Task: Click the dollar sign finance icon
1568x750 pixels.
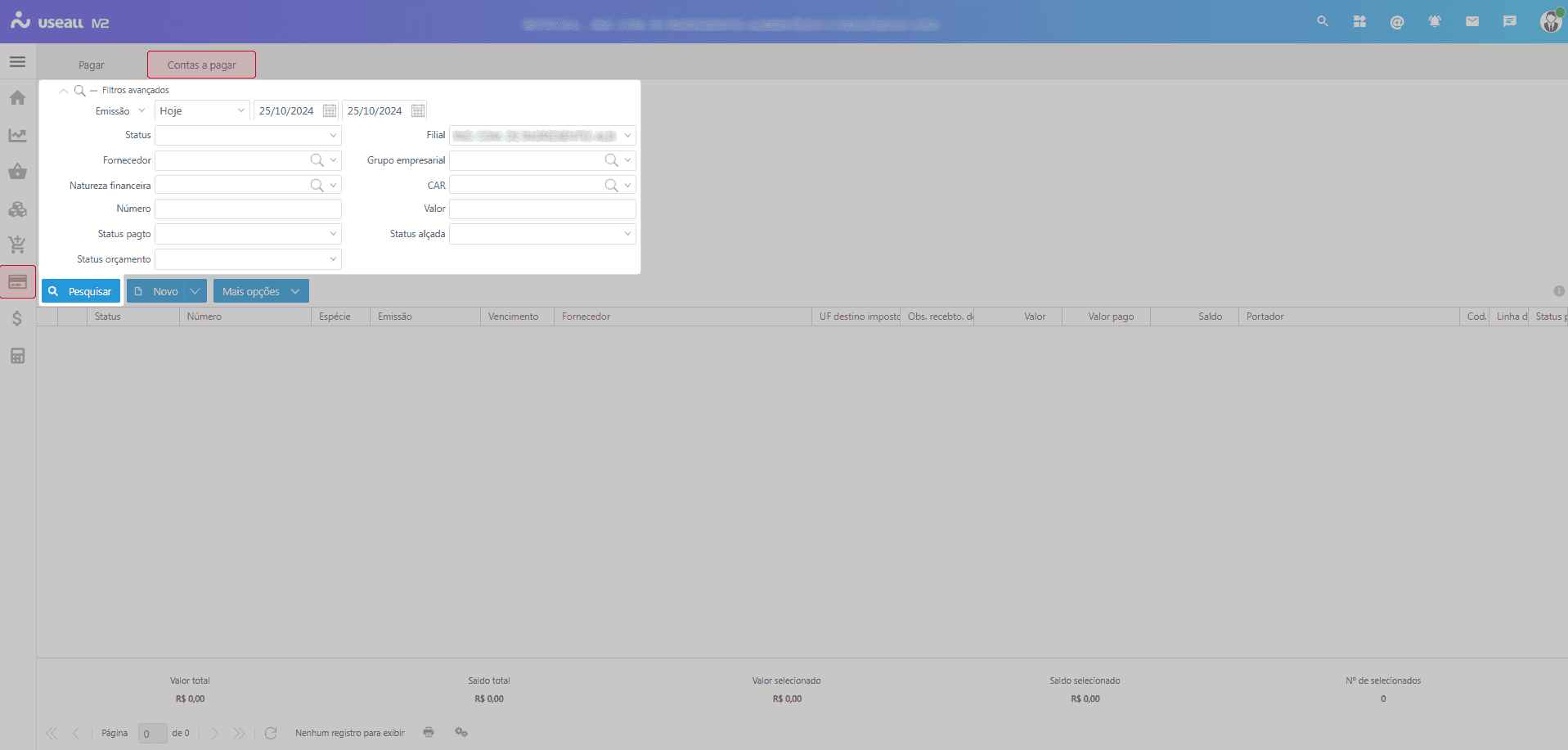Action: [17, 319]
